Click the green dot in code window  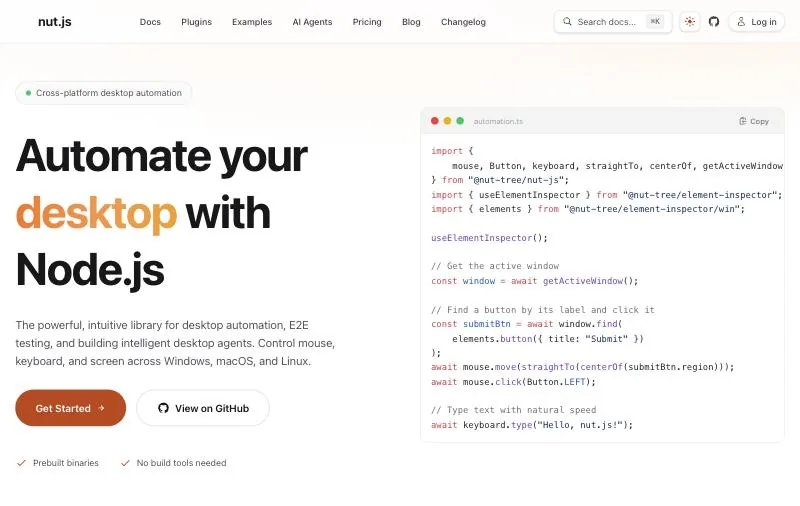coord(460,121)
